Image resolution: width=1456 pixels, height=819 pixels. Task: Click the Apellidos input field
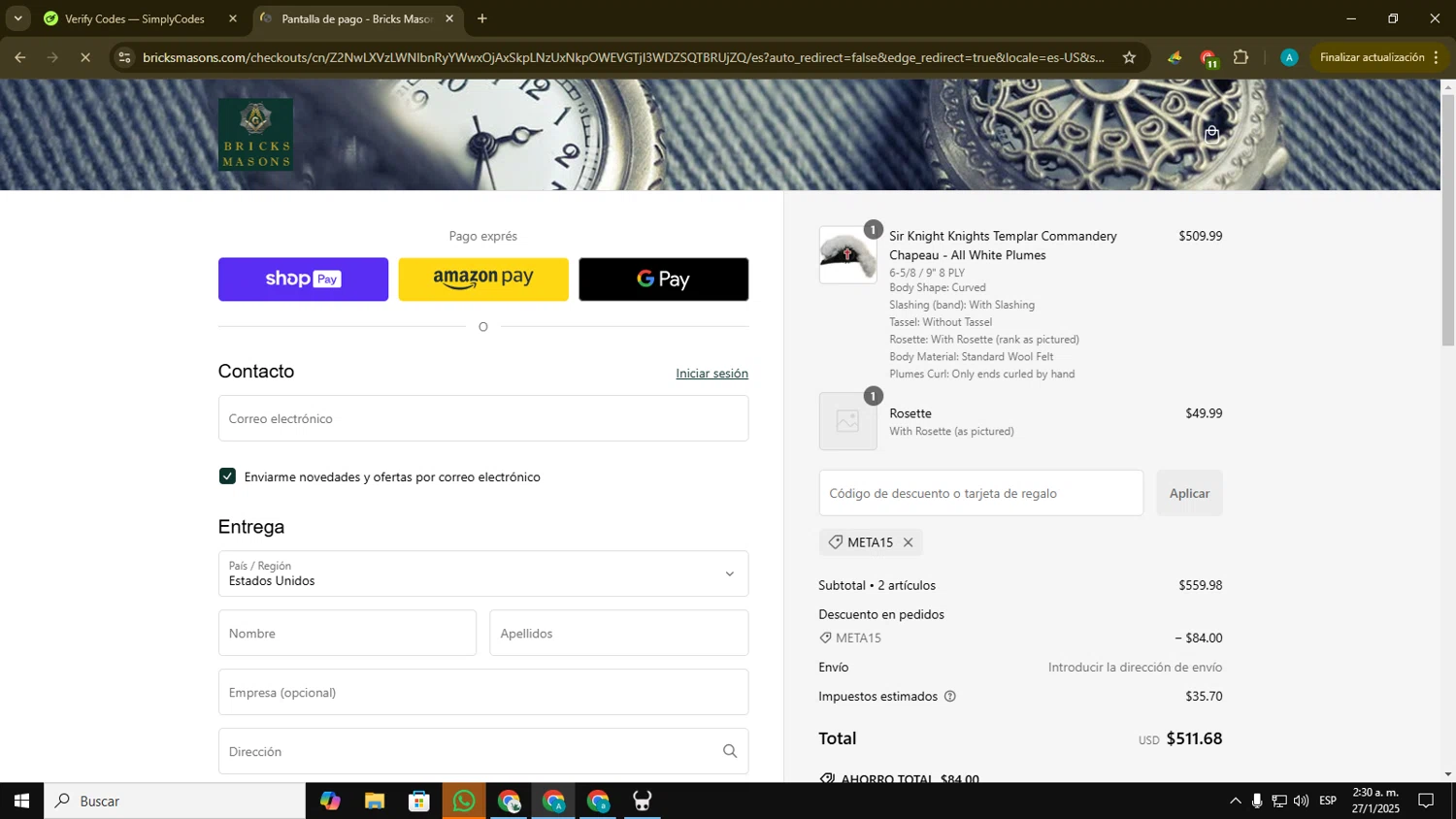[619, 633]
